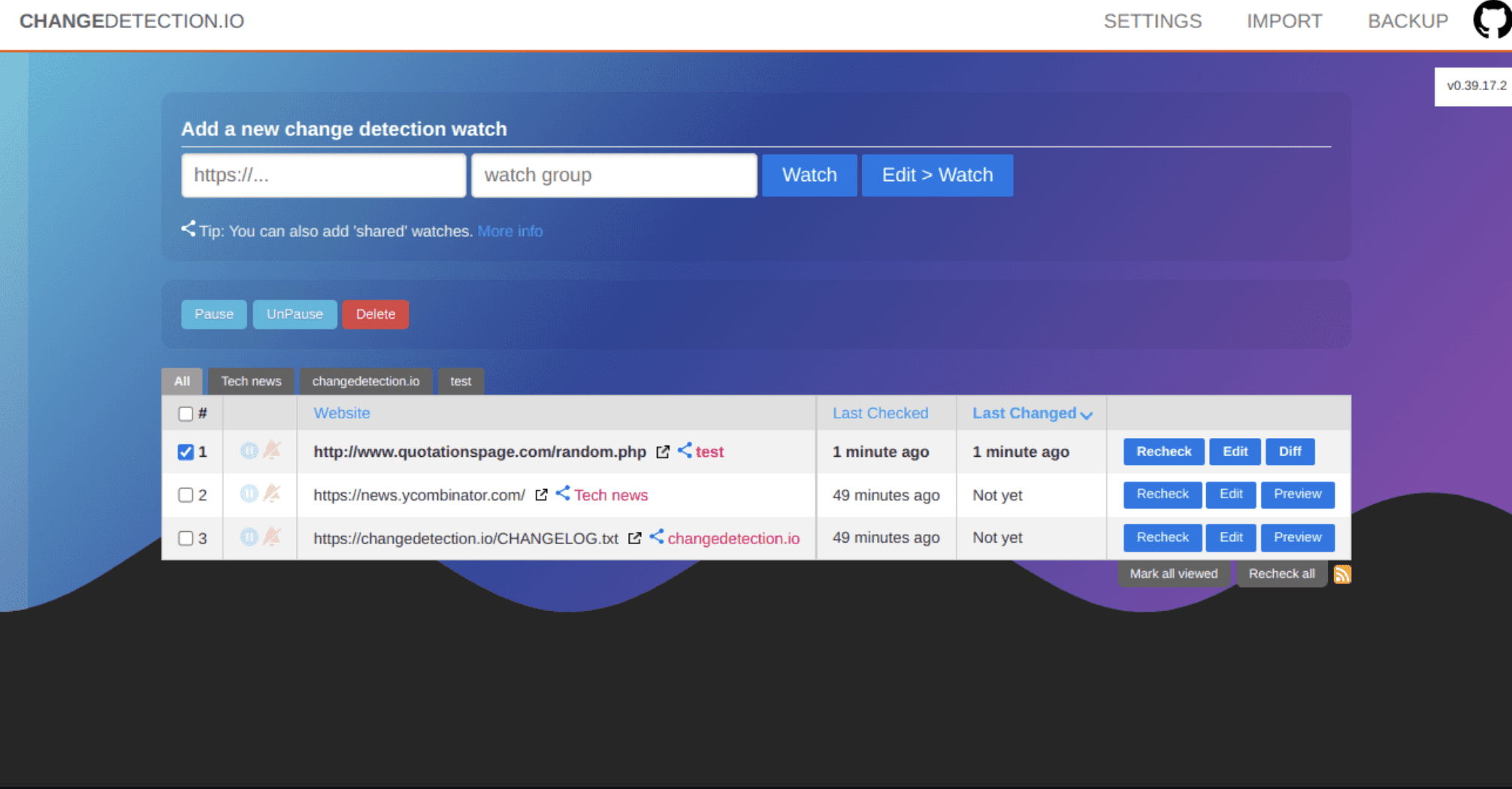This screenshot has height=789, width=1512.
Task: Click share icon next to Tech news tag
Action: pos(563,494)
